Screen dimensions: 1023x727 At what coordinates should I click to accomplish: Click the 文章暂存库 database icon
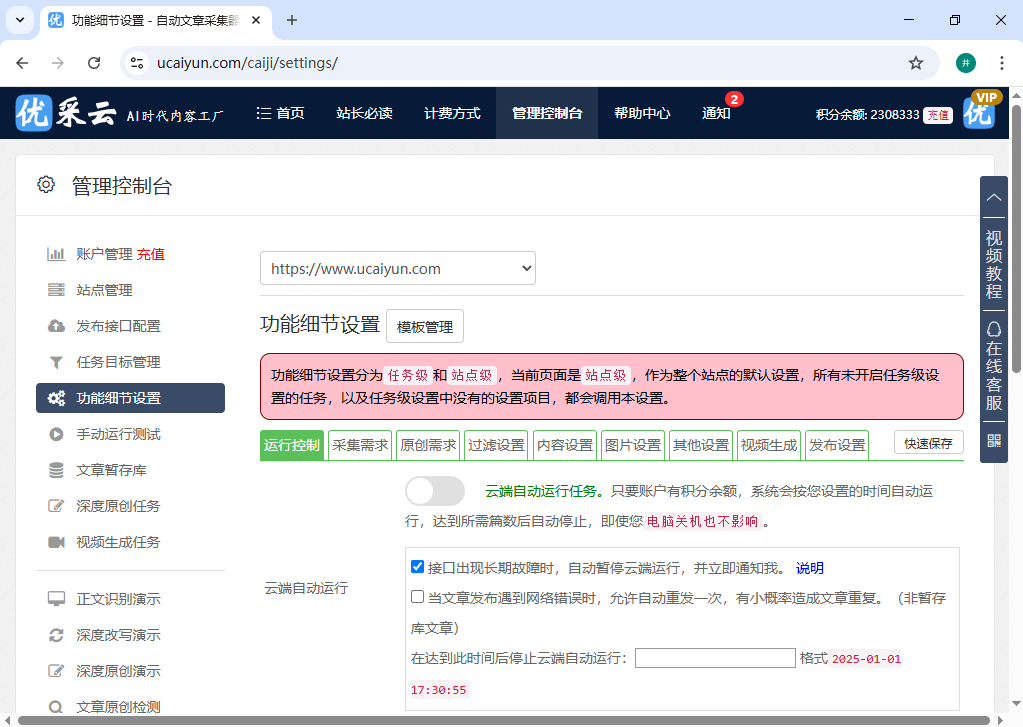[58, 469]
